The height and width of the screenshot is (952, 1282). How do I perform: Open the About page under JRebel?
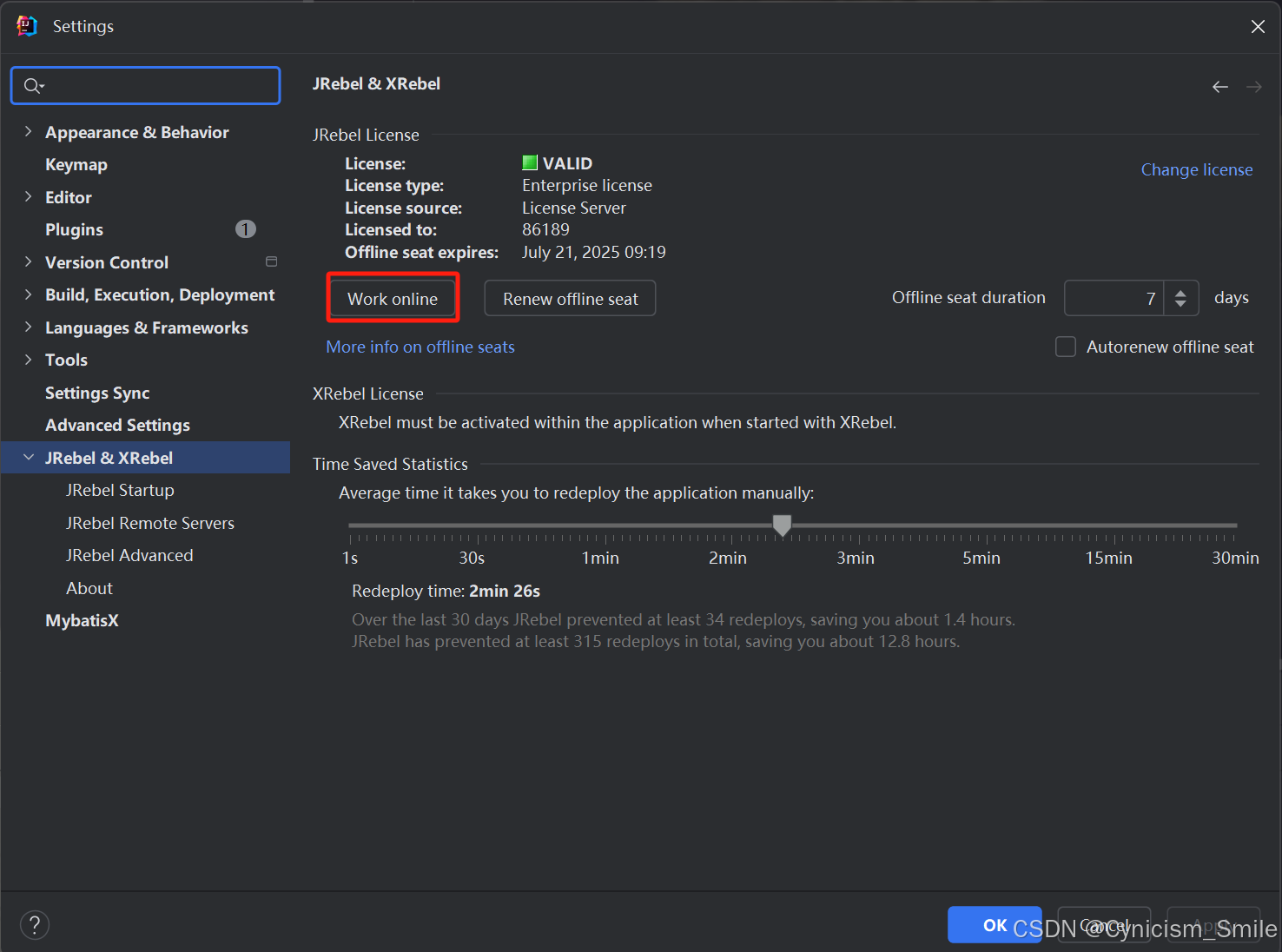[89, 588]
